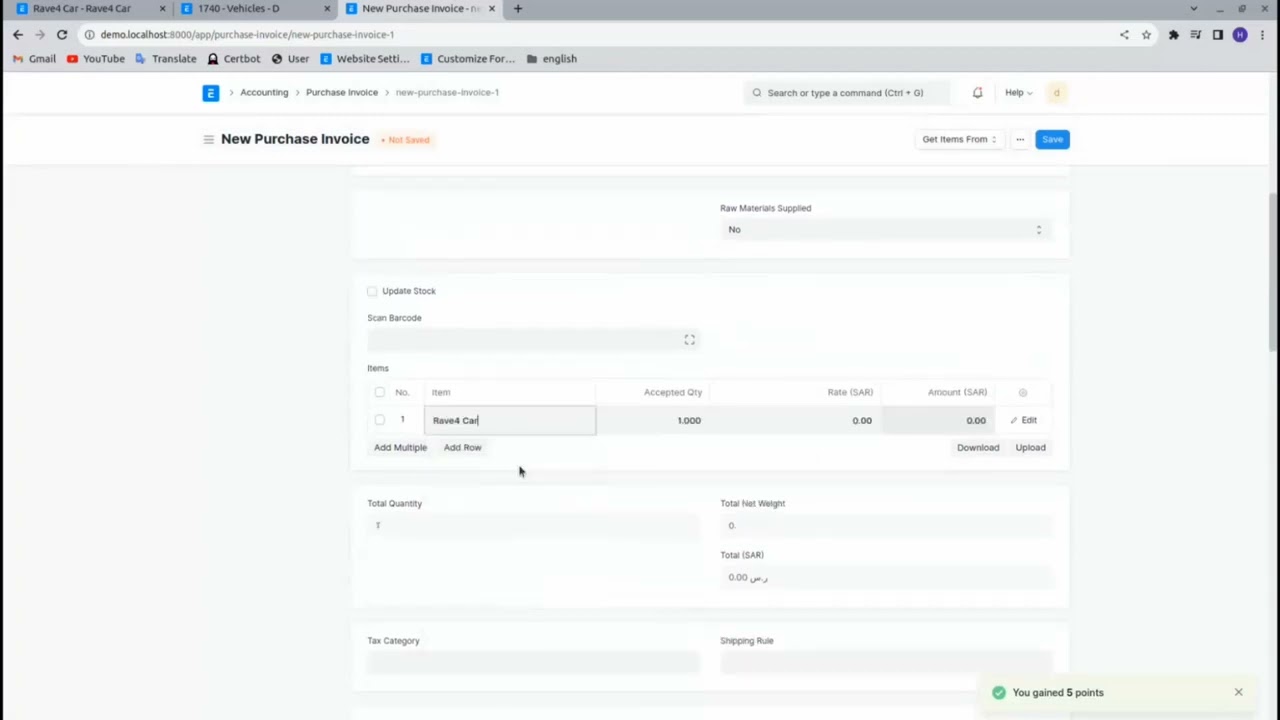
Task: Click the barcode scan icon
Action: pyautogui.click(x=689, y=340)
